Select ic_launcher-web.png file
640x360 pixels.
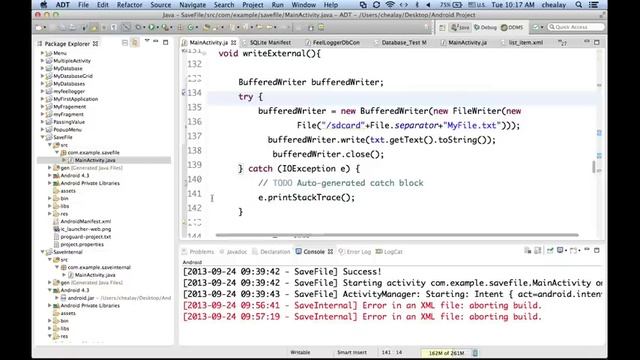coord(85,229)
